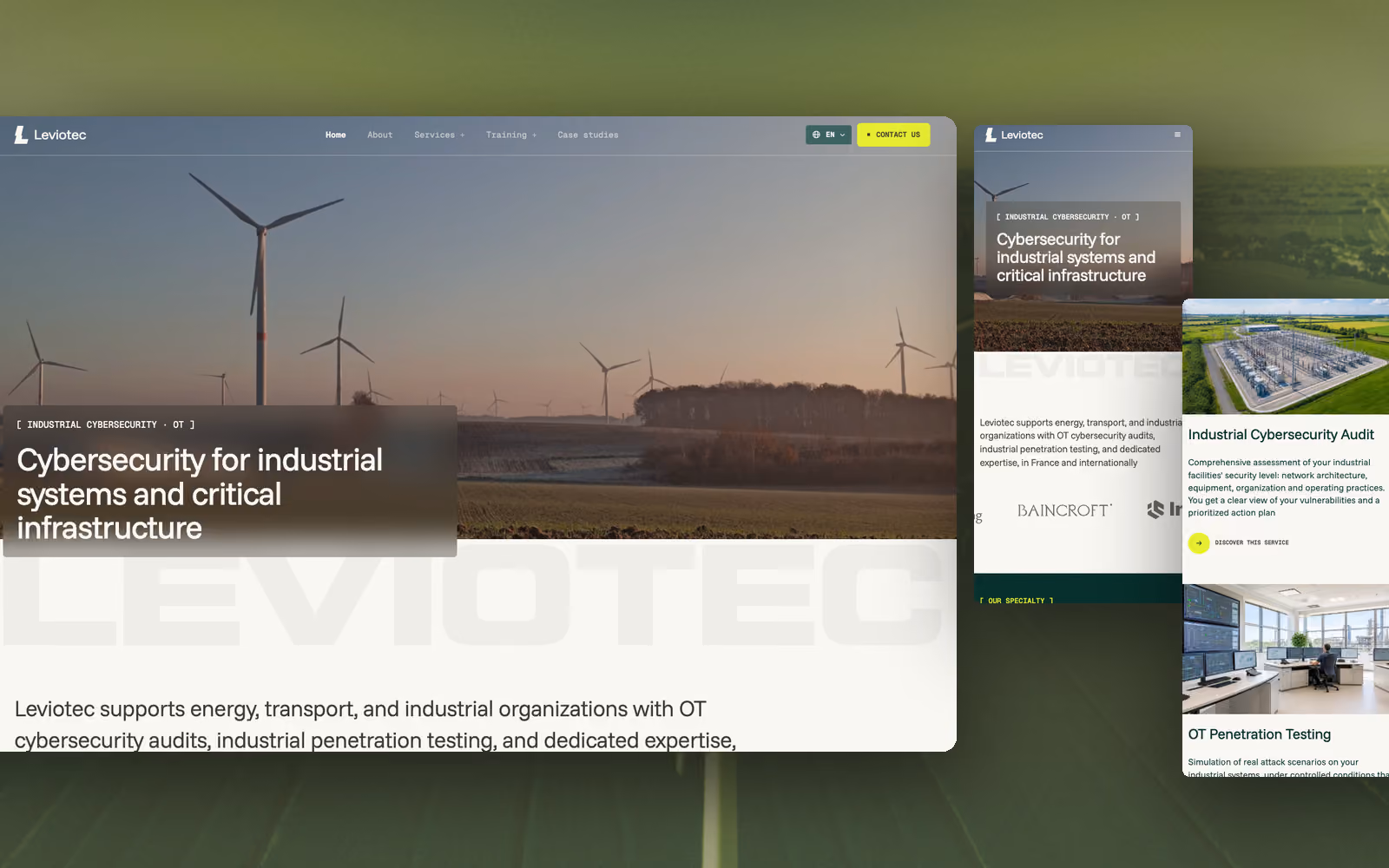Click the Our Specialty label in mobile preview

(1017, 601)
